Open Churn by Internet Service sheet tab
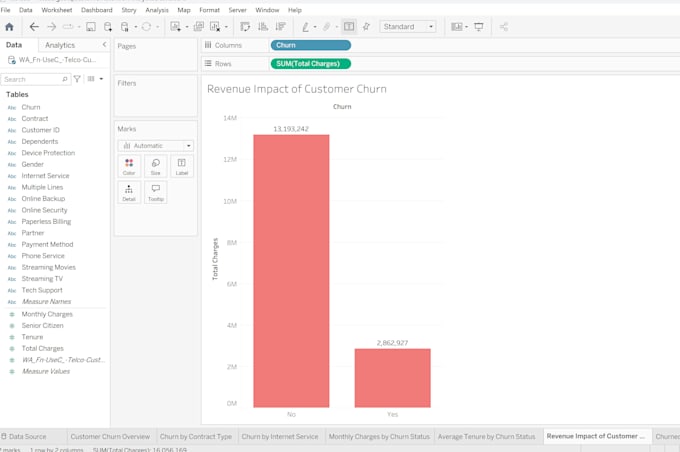The width and height of the screenshot is (680, 452). [x=280, y=436]
